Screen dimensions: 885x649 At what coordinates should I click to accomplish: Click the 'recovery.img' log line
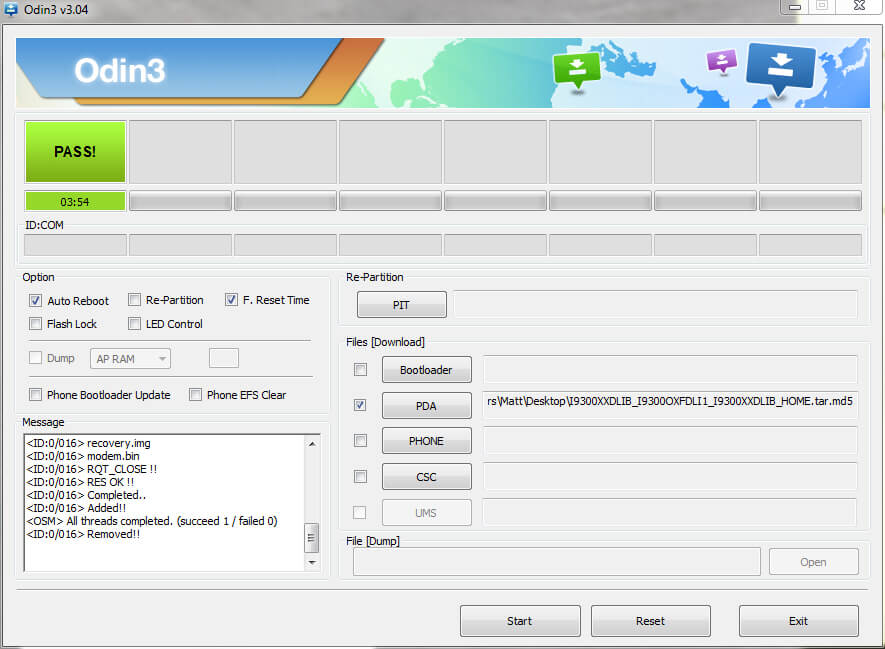89,443
